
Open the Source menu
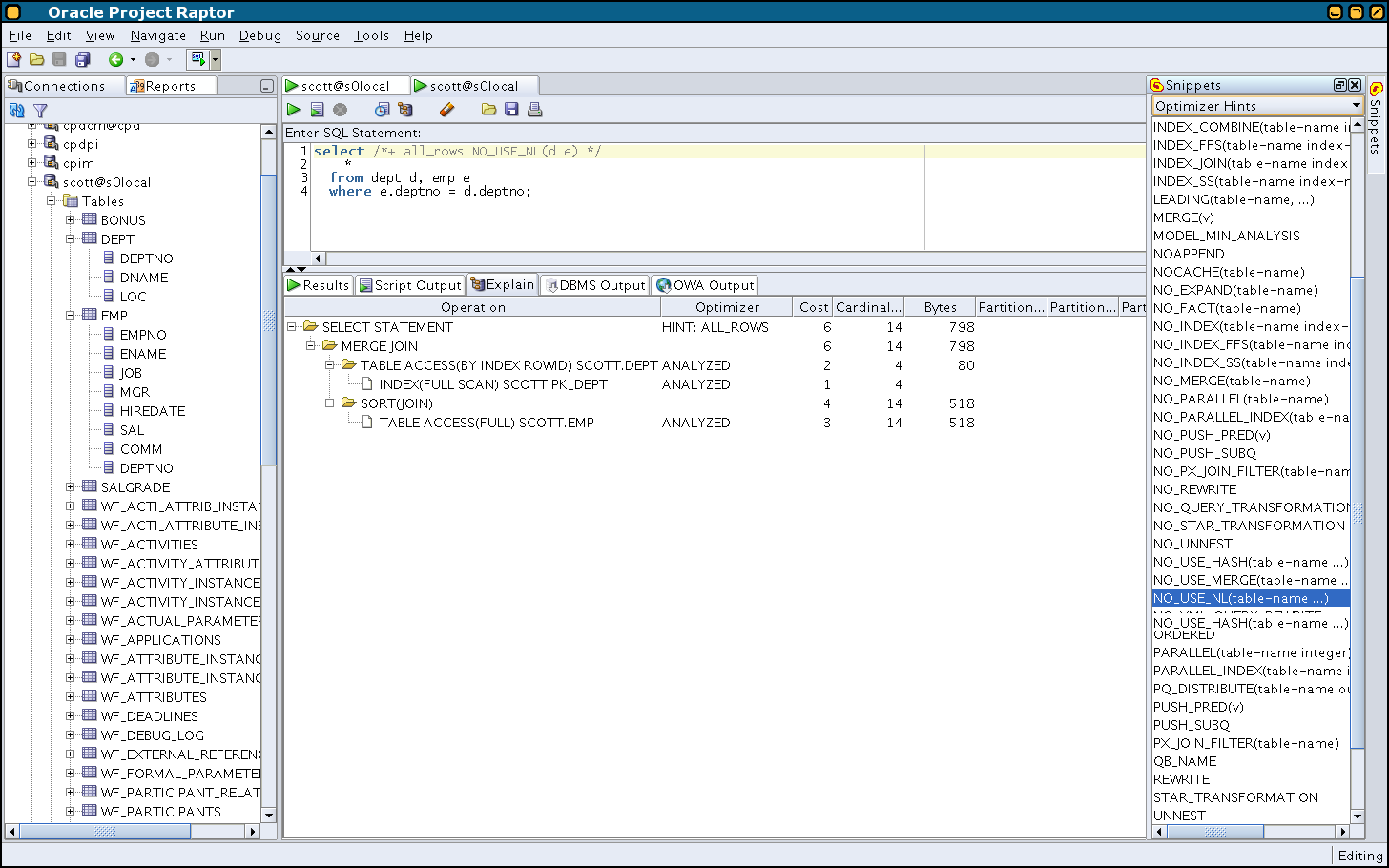[318, 35]
